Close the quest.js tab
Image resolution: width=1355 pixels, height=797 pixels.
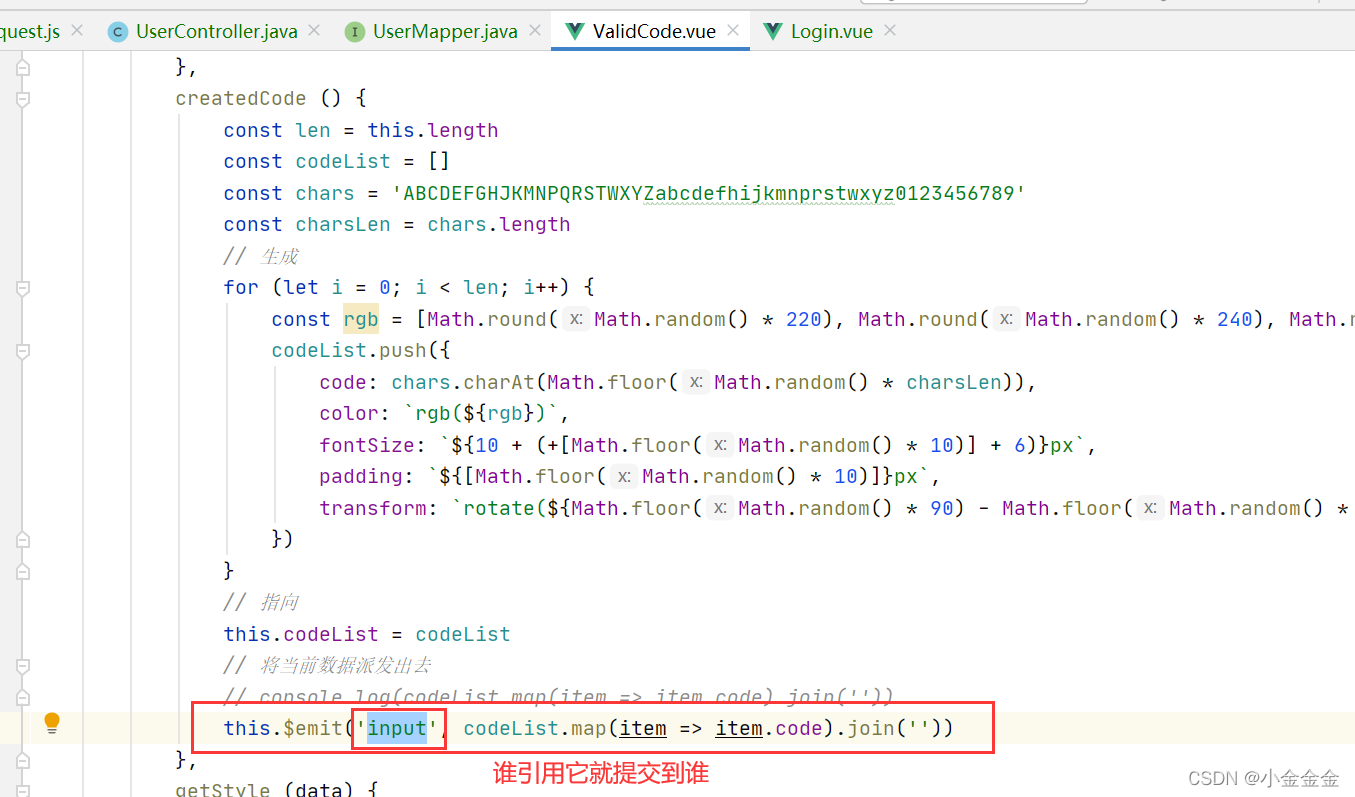(x=77, y=31)
